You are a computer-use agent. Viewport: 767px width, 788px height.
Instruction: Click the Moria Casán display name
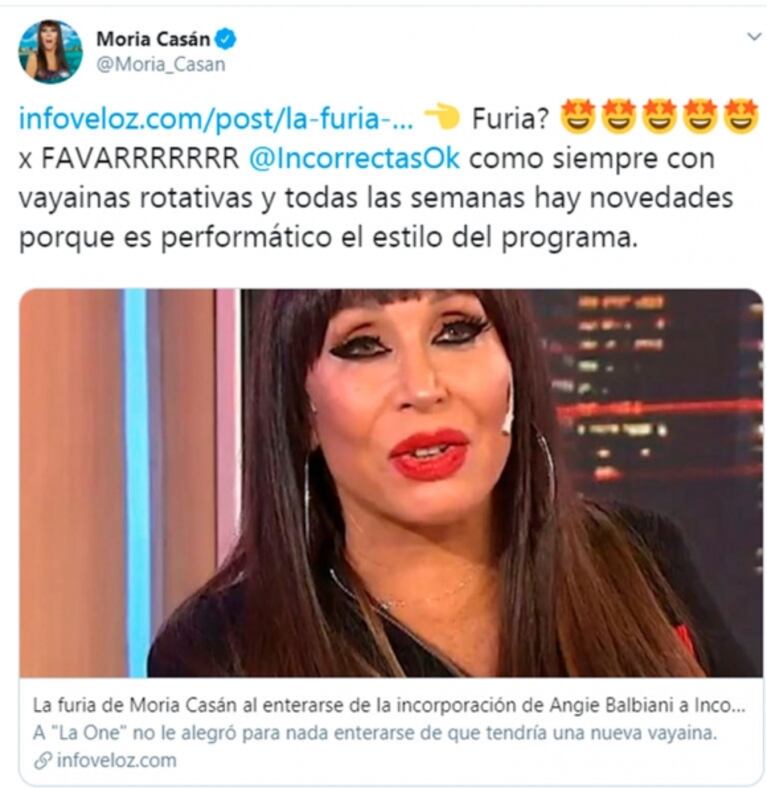pyautogui.click(x=153, y=39)
